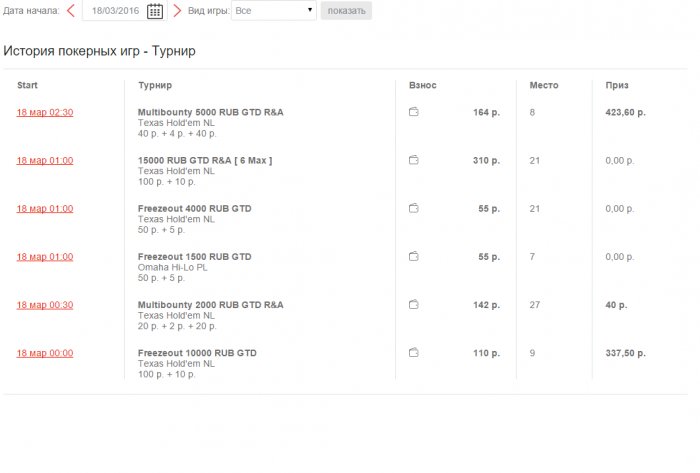Click wallet icon for 15000 RUB GTD row

tap(414, 160)
